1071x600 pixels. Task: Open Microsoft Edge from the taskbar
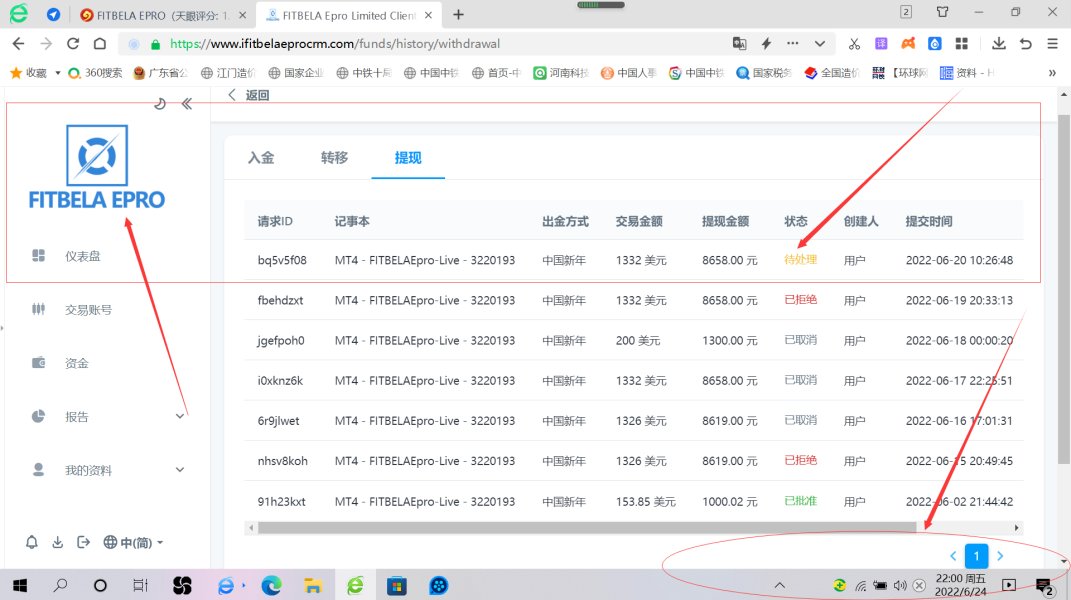click(271, 585)
